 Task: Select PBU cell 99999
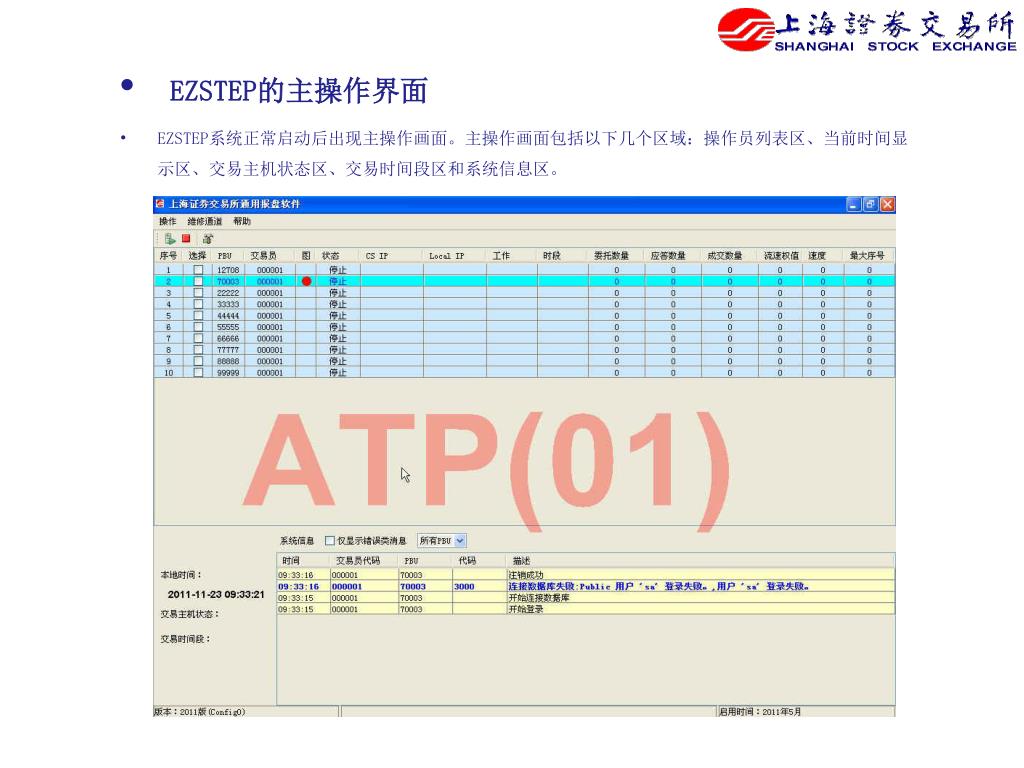(x=228, y=373)
